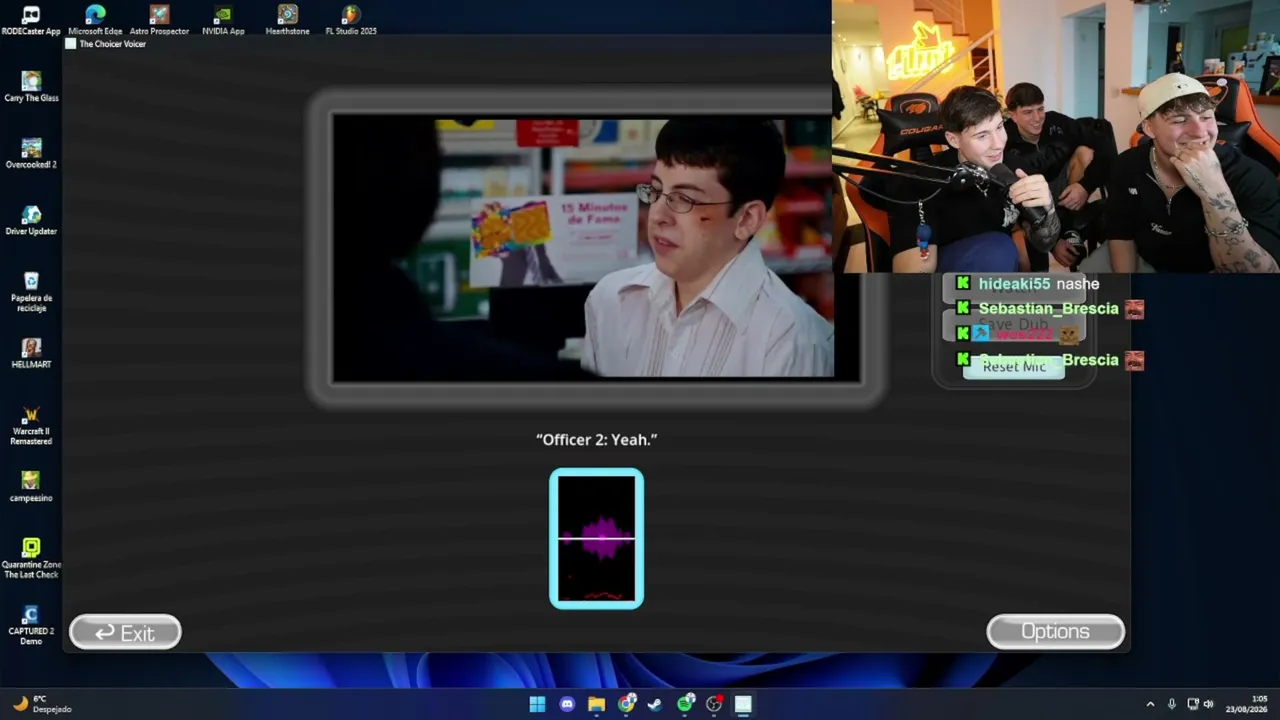Open the clock and date at 1:05
Image resolution: width=1280 pixels, height=720 pixels.
[1246, 704]
